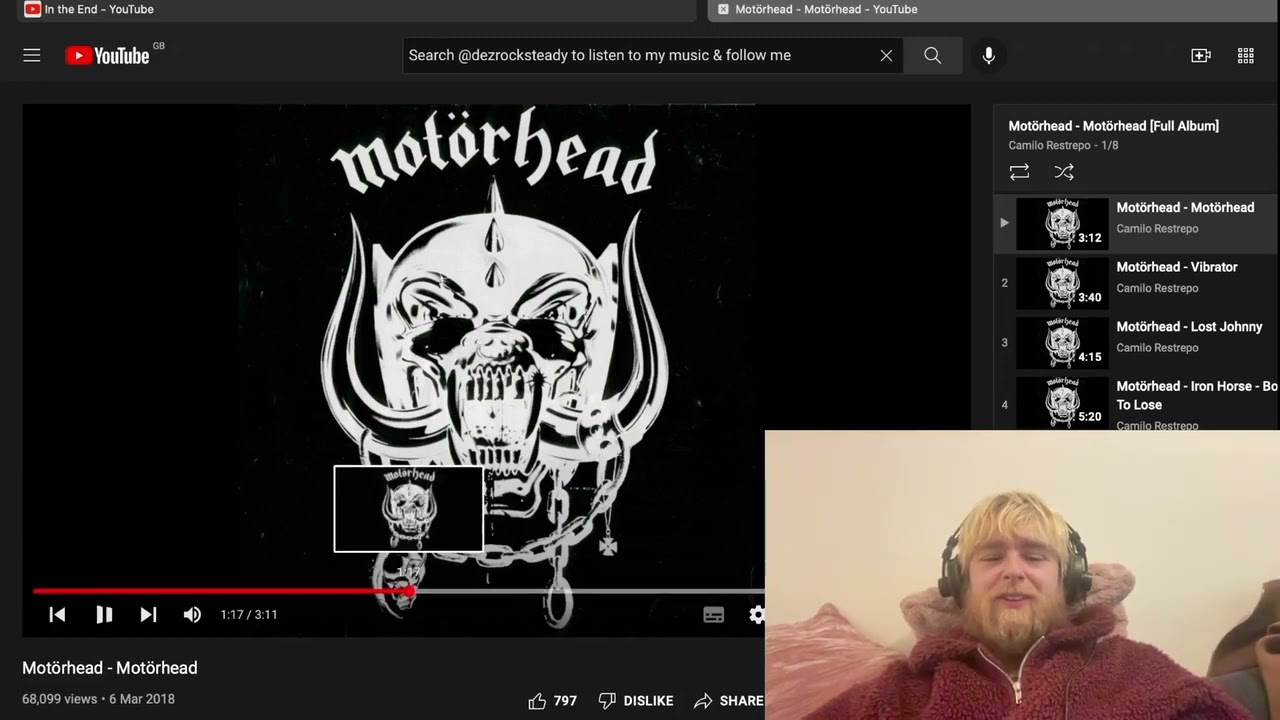Like the video with 797 likes
The image size is (1280, 720).
point(553,701)
